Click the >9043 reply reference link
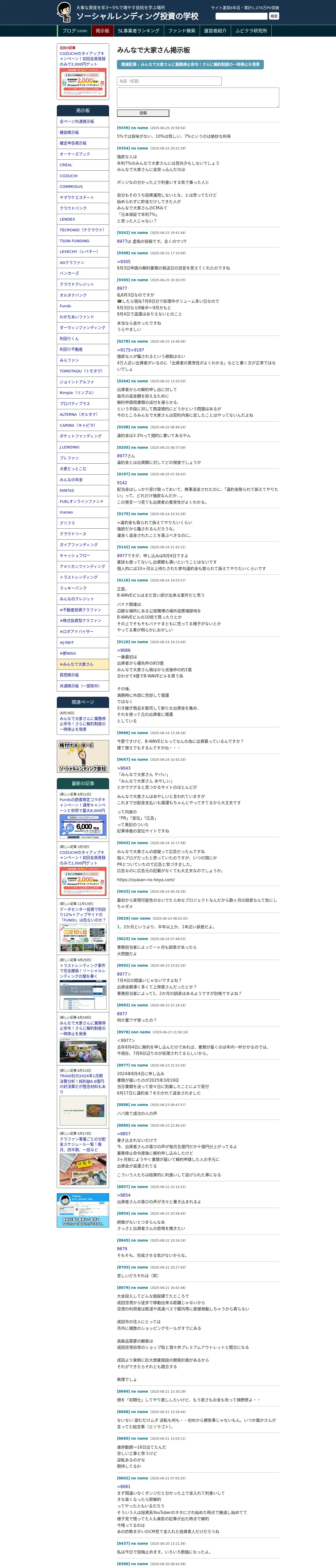 click(x=124, y=768)
